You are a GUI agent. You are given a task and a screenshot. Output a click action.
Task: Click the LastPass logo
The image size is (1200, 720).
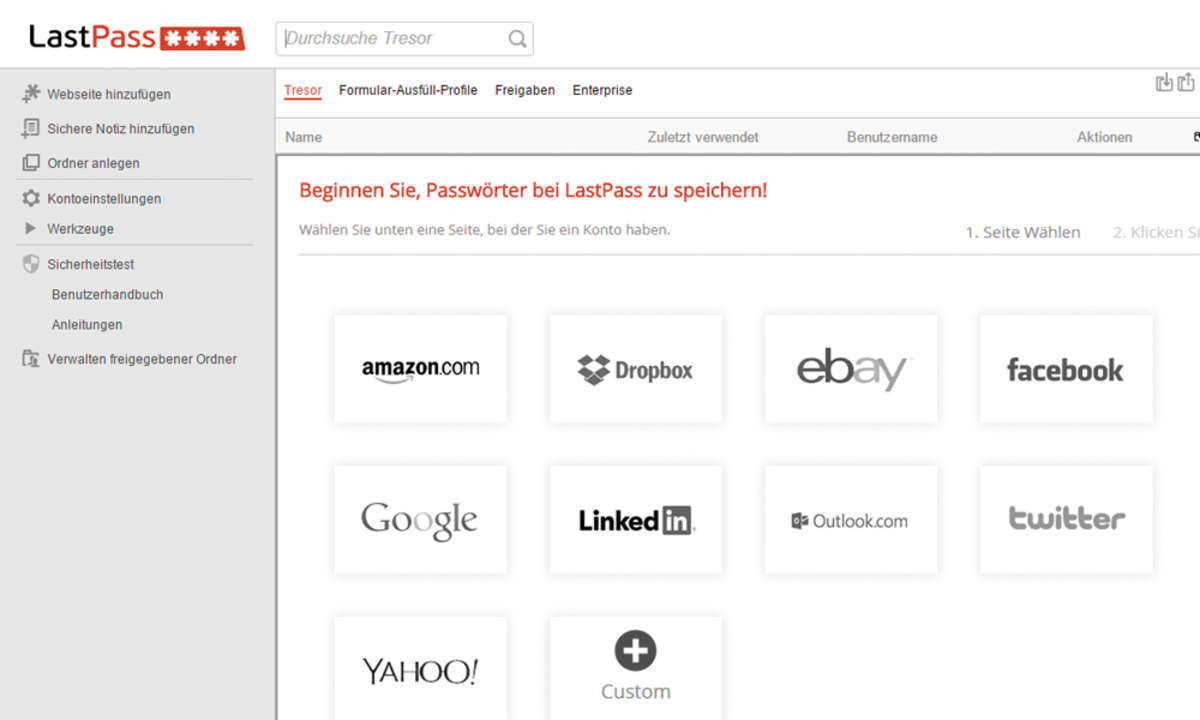pos(137,38)
